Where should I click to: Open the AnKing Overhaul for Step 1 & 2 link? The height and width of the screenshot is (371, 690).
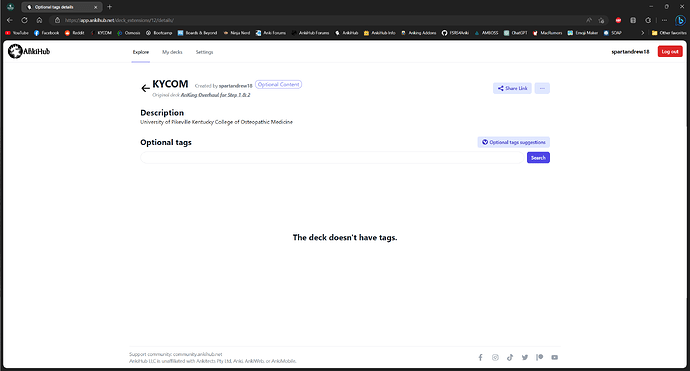[216, 95]
